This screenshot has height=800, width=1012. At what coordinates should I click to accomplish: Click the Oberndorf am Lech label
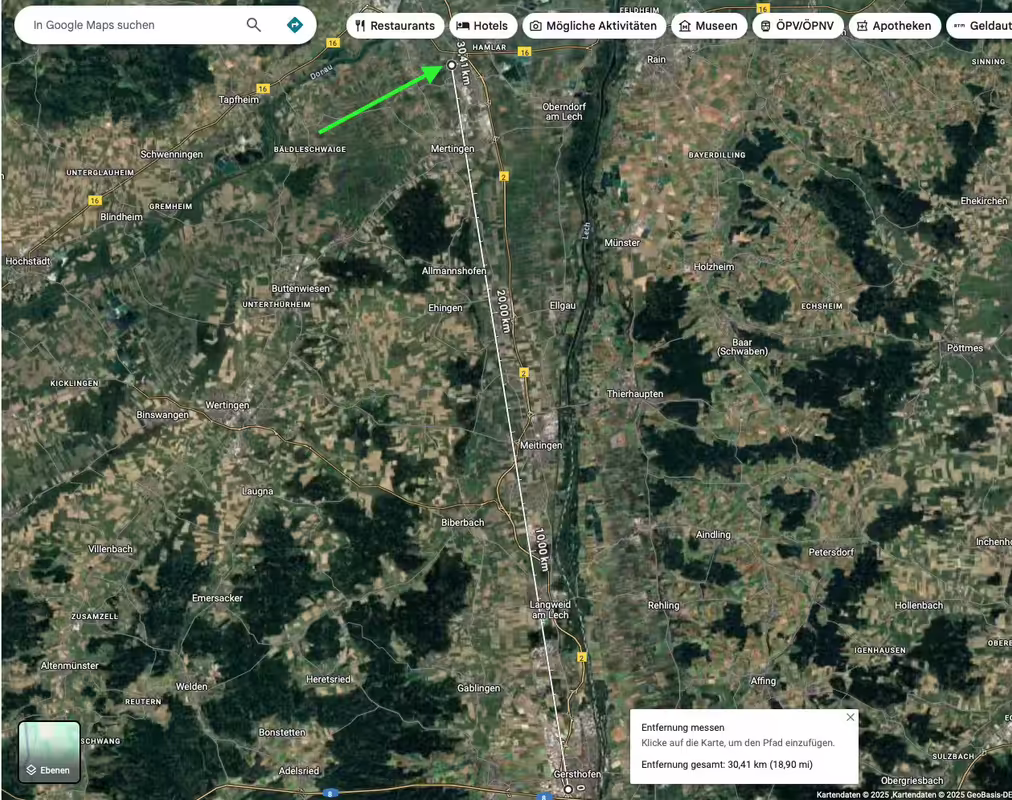(564, 112)
